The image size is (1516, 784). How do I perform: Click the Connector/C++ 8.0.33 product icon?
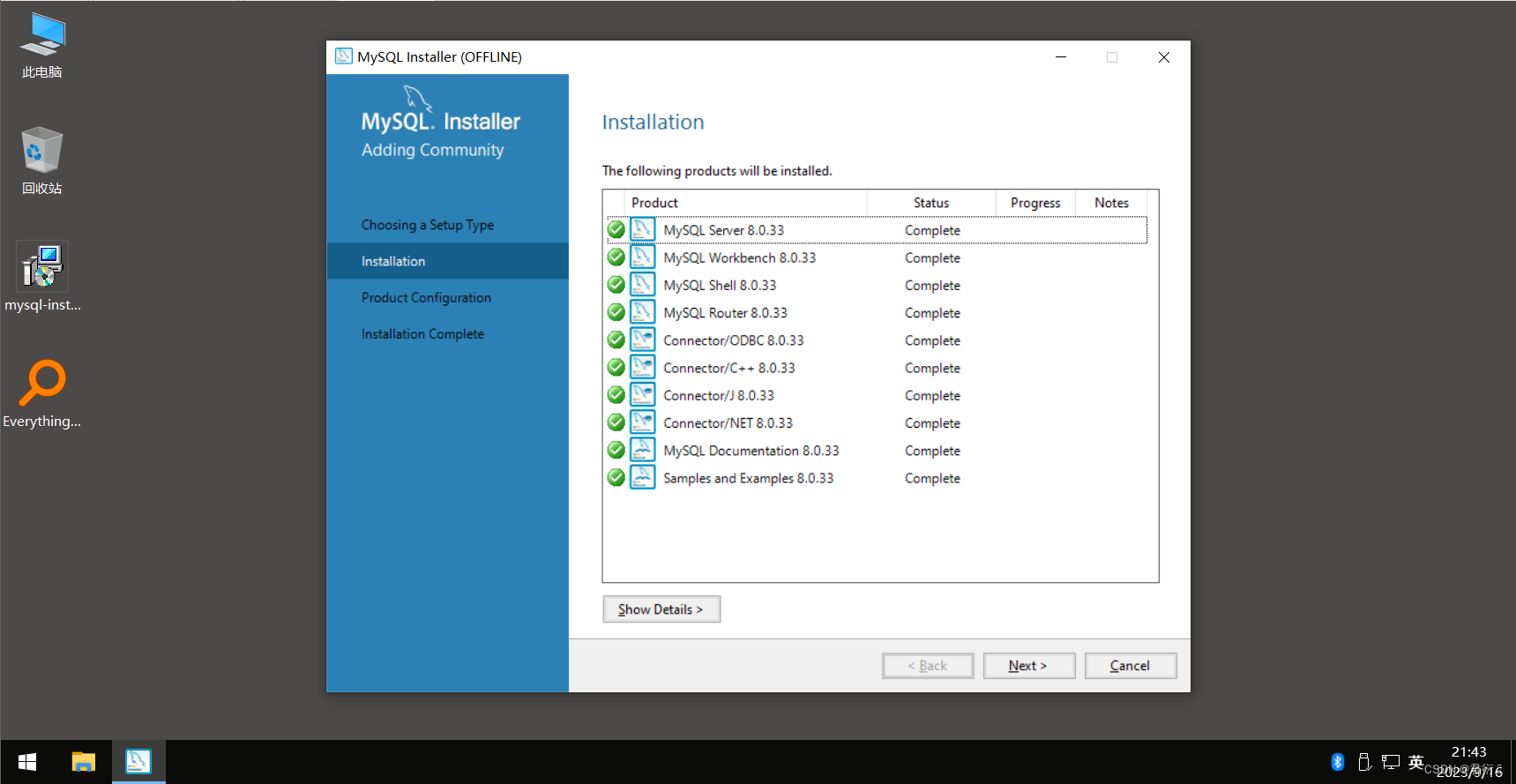click(642, 367)
